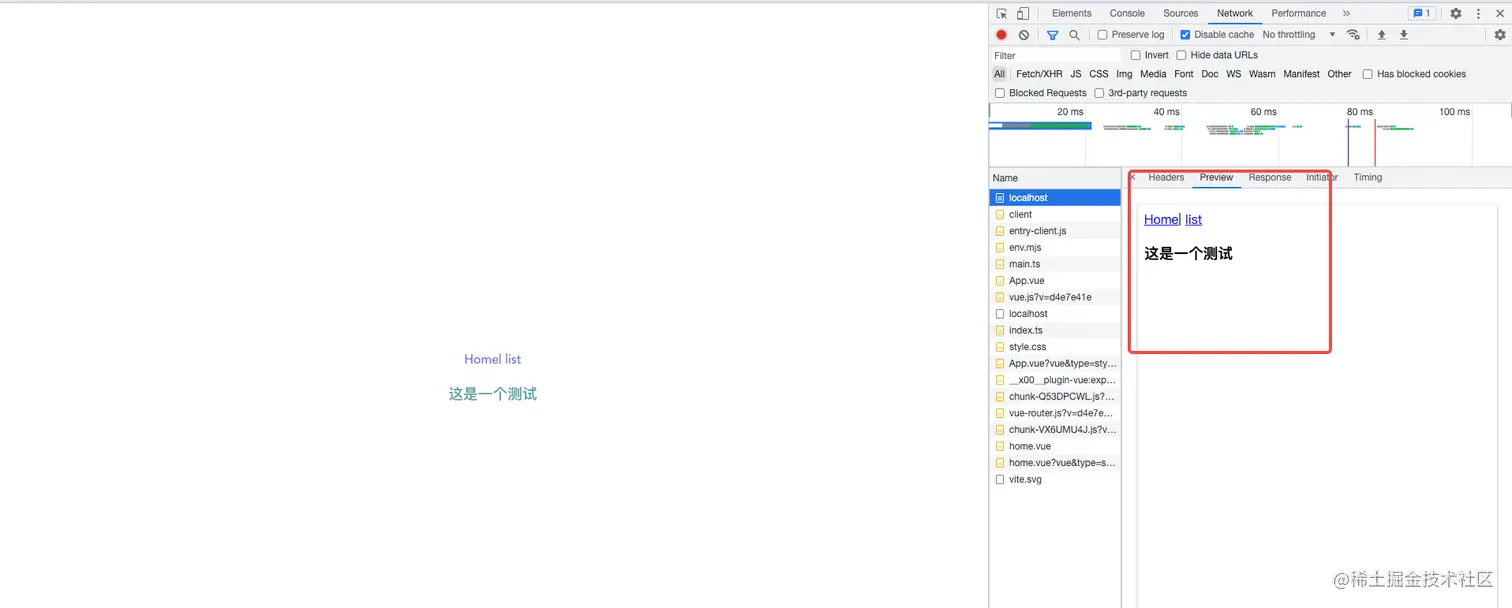Open Network panel settings gear
Viewport: 1512px width, 608px height.
[x=1500, y=34]
